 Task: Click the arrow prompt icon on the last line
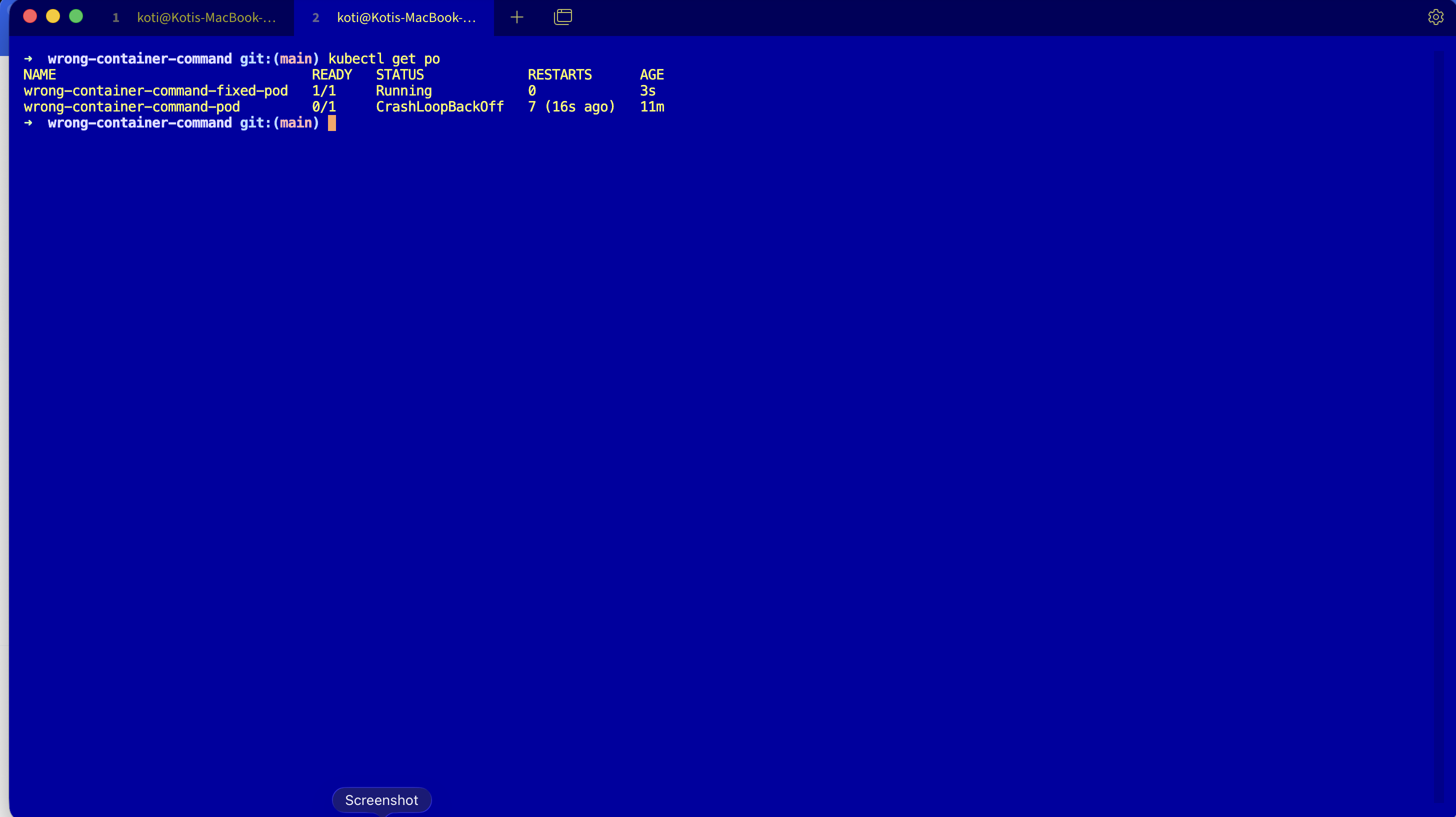[28, 123]
